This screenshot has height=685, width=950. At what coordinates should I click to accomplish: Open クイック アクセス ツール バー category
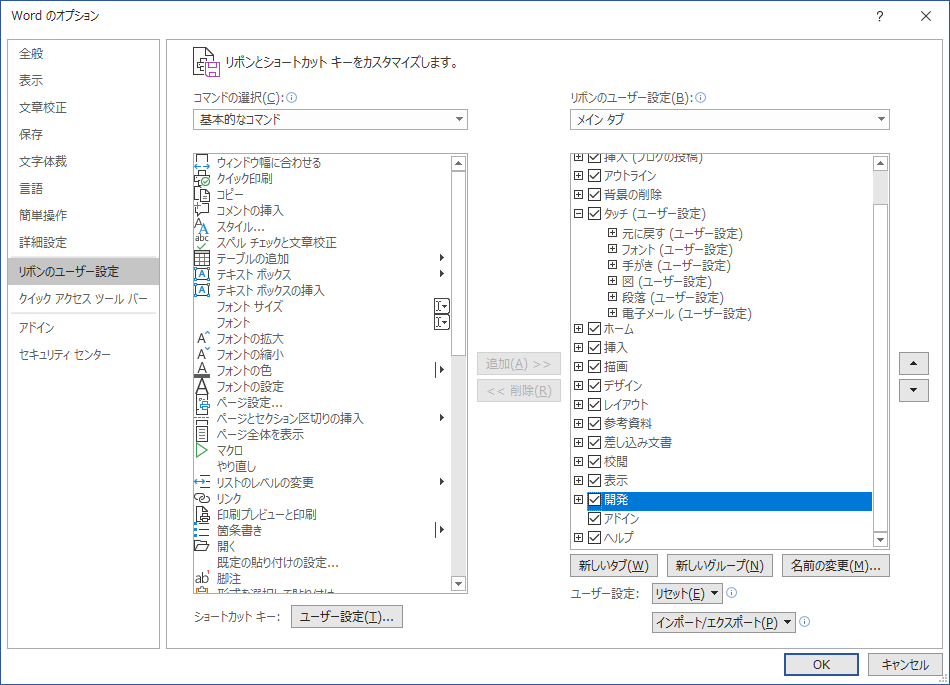83,299
